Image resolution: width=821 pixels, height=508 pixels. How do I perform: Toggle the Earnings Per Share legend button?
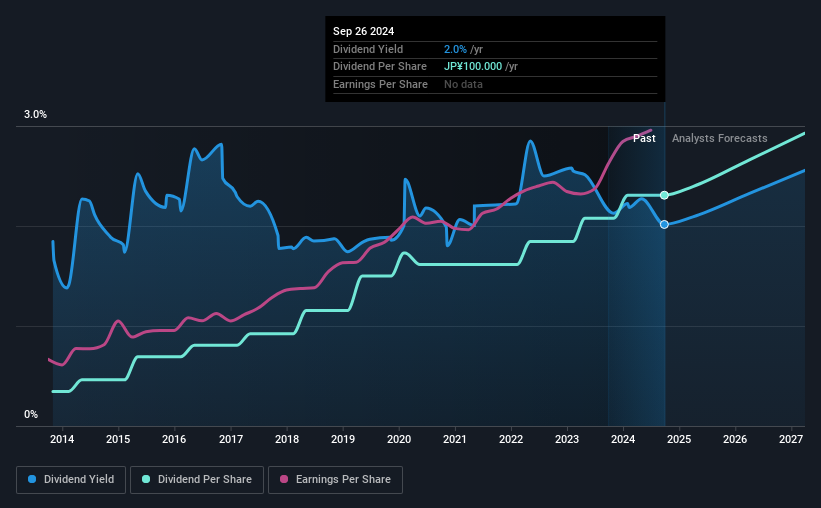[335, 480]
